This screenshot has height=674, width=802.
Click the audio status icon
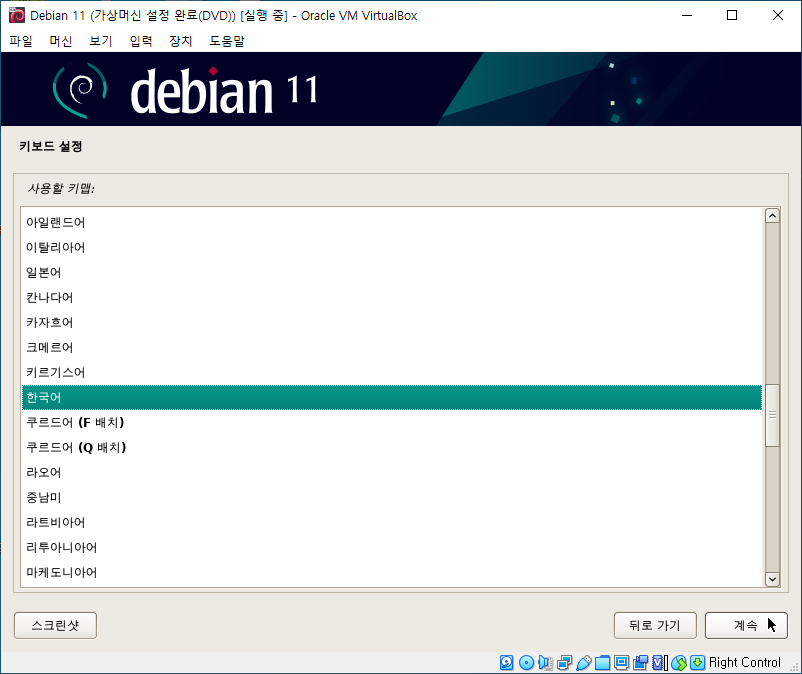click(x=545, y=662)
